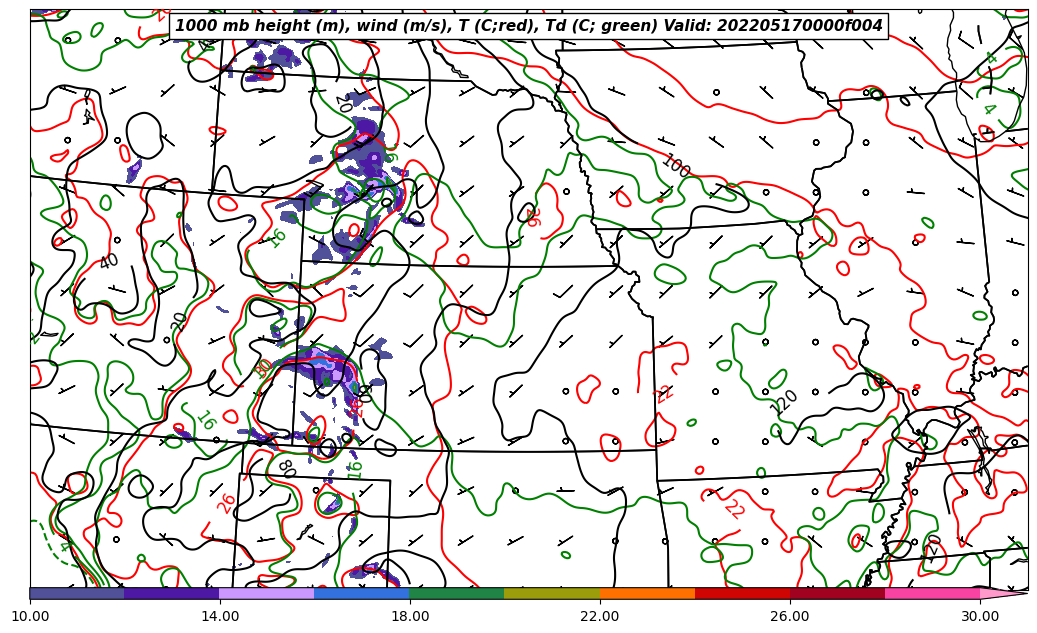Click the 26.00 colorbar tick label
Screen dimensions: 1037x633
point(790,616)
